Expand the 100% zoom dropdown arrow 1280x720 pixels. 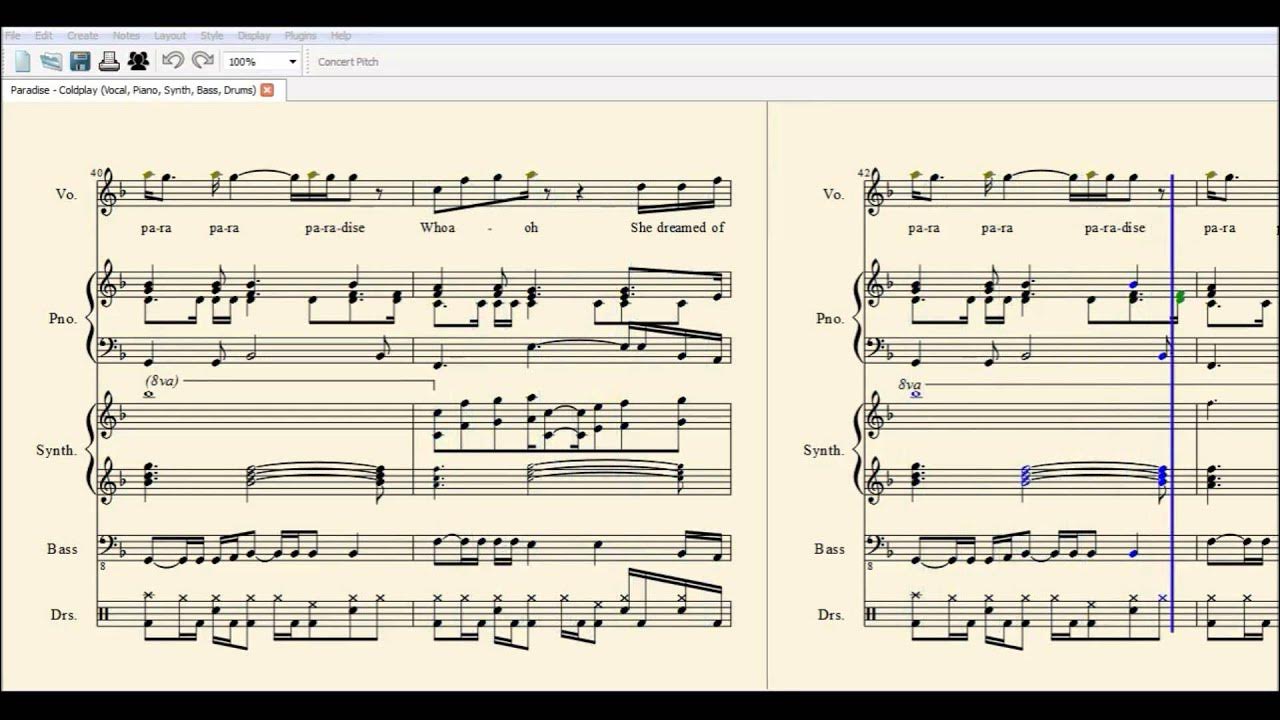tap(292, 62)
